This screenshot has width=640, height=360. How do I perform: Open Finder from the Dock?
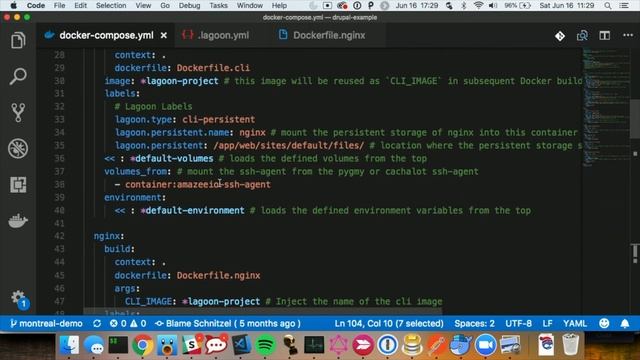70,345
